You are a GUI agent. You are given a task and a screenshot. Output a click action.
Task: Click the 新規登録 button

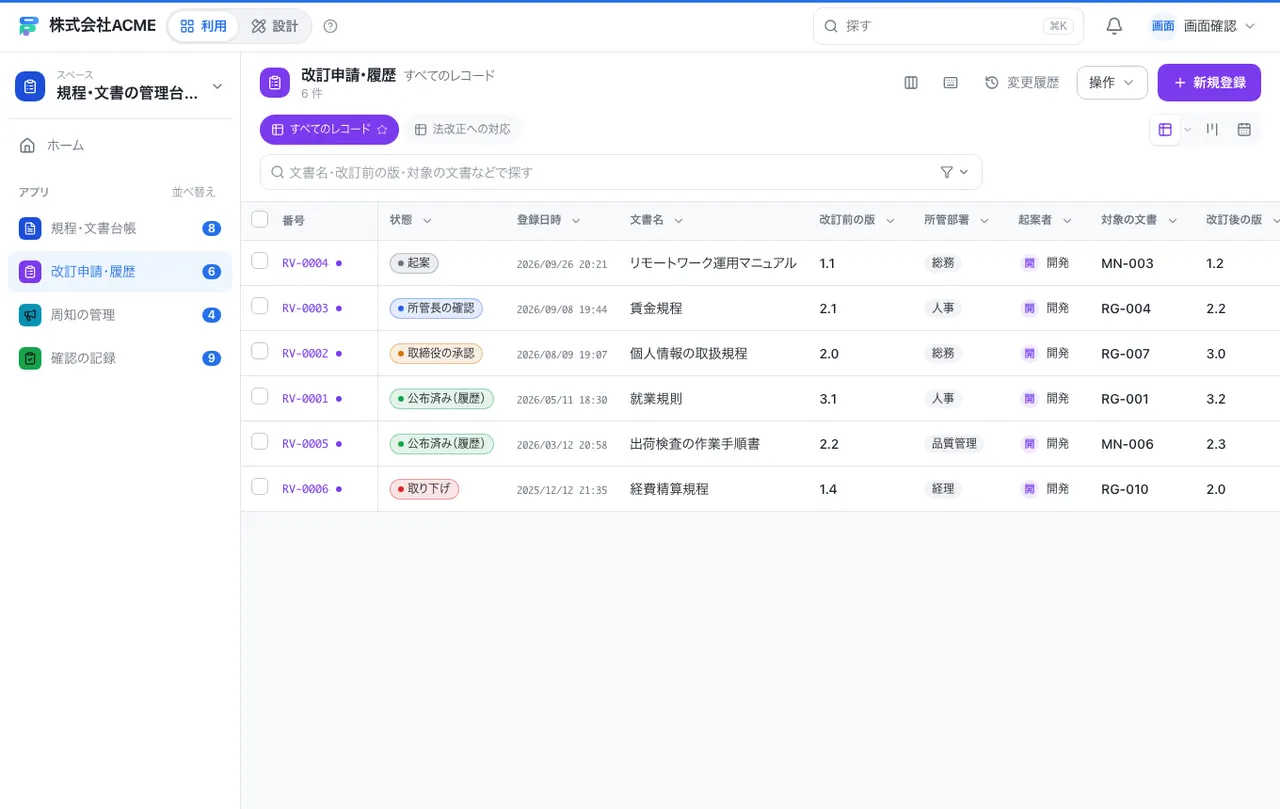(1209, 83)
